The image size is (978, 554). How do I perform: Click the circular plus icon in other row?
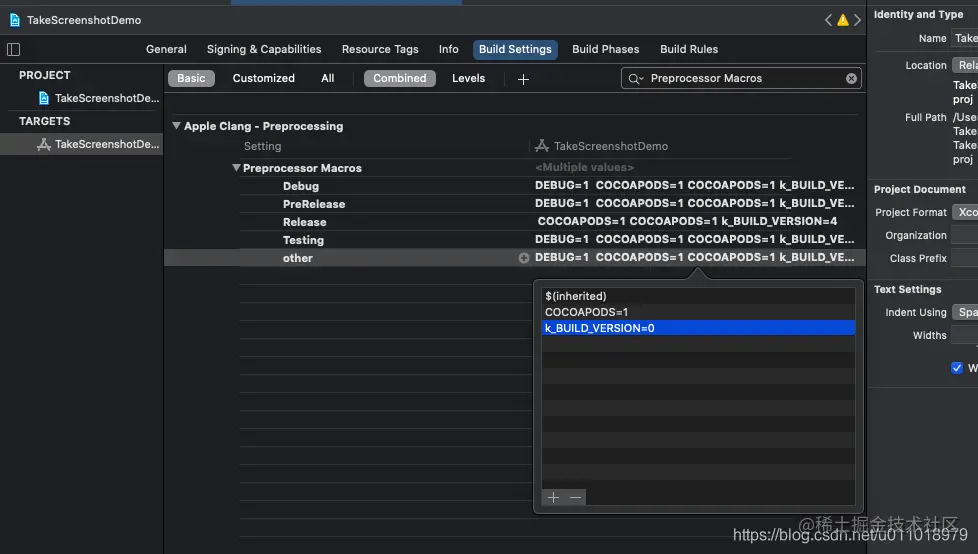pos(524,258)
